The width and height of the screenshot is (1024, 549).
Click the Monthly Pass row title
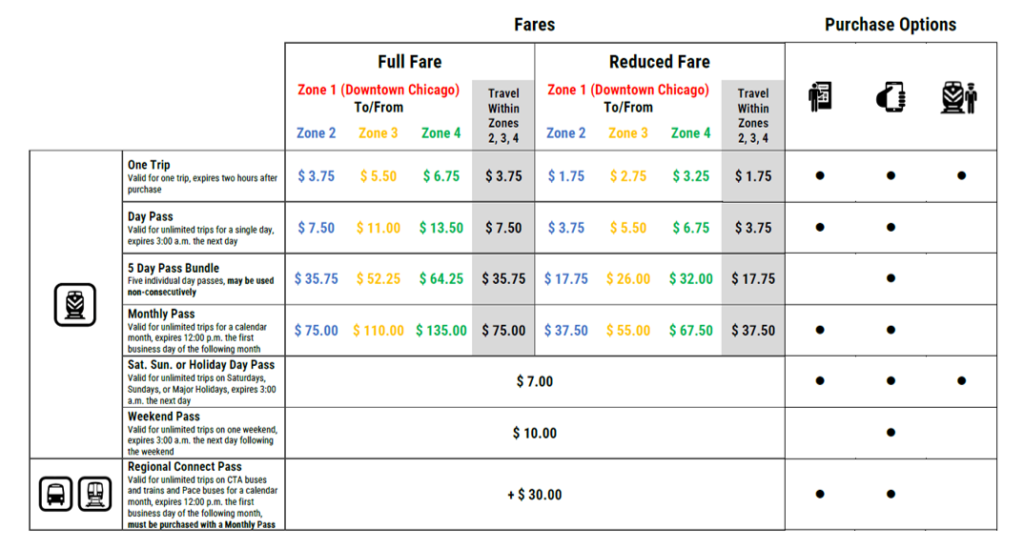point(161,314)
